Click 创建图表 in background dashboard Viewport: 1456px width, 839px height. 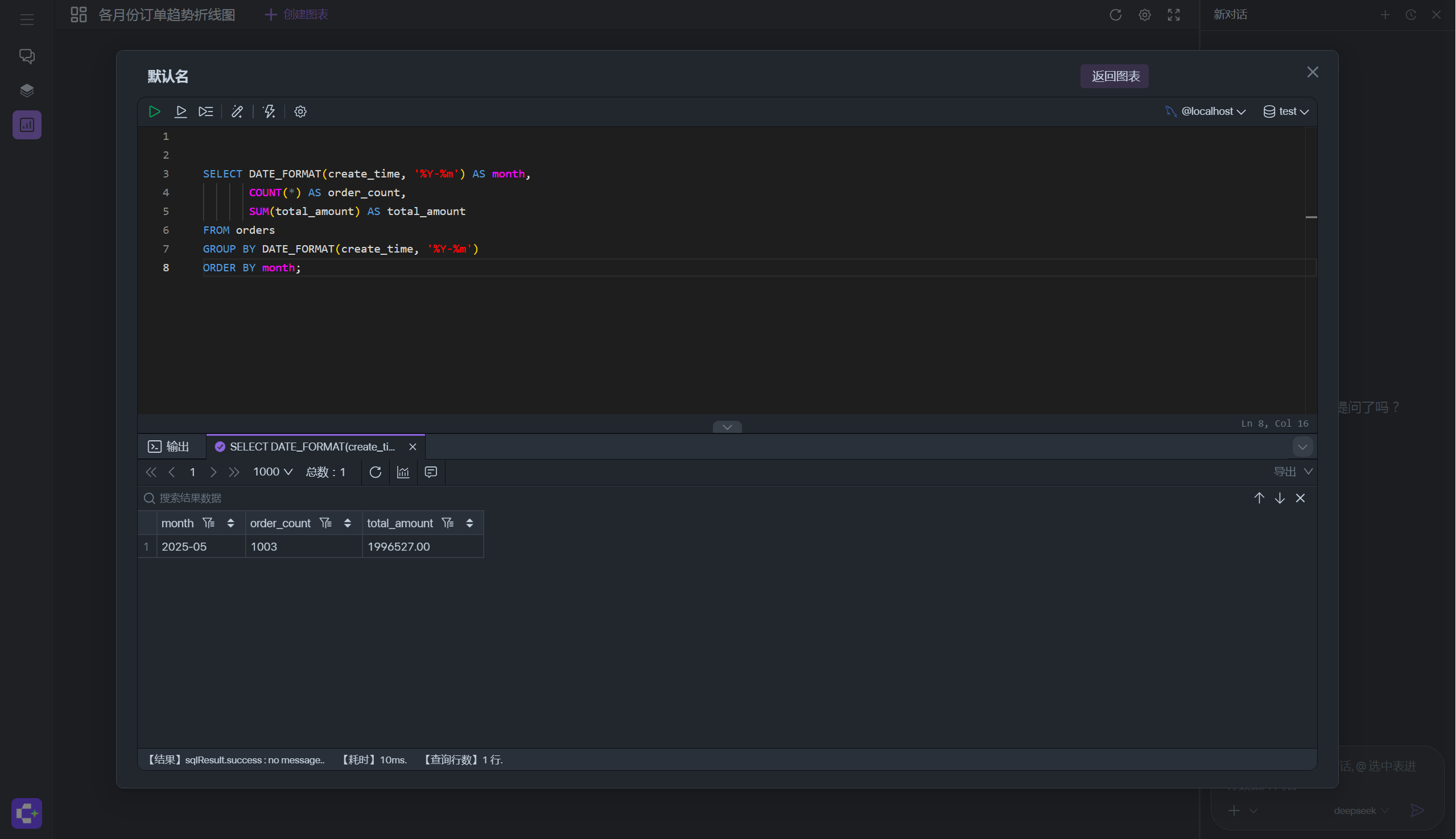click(297, 14)
